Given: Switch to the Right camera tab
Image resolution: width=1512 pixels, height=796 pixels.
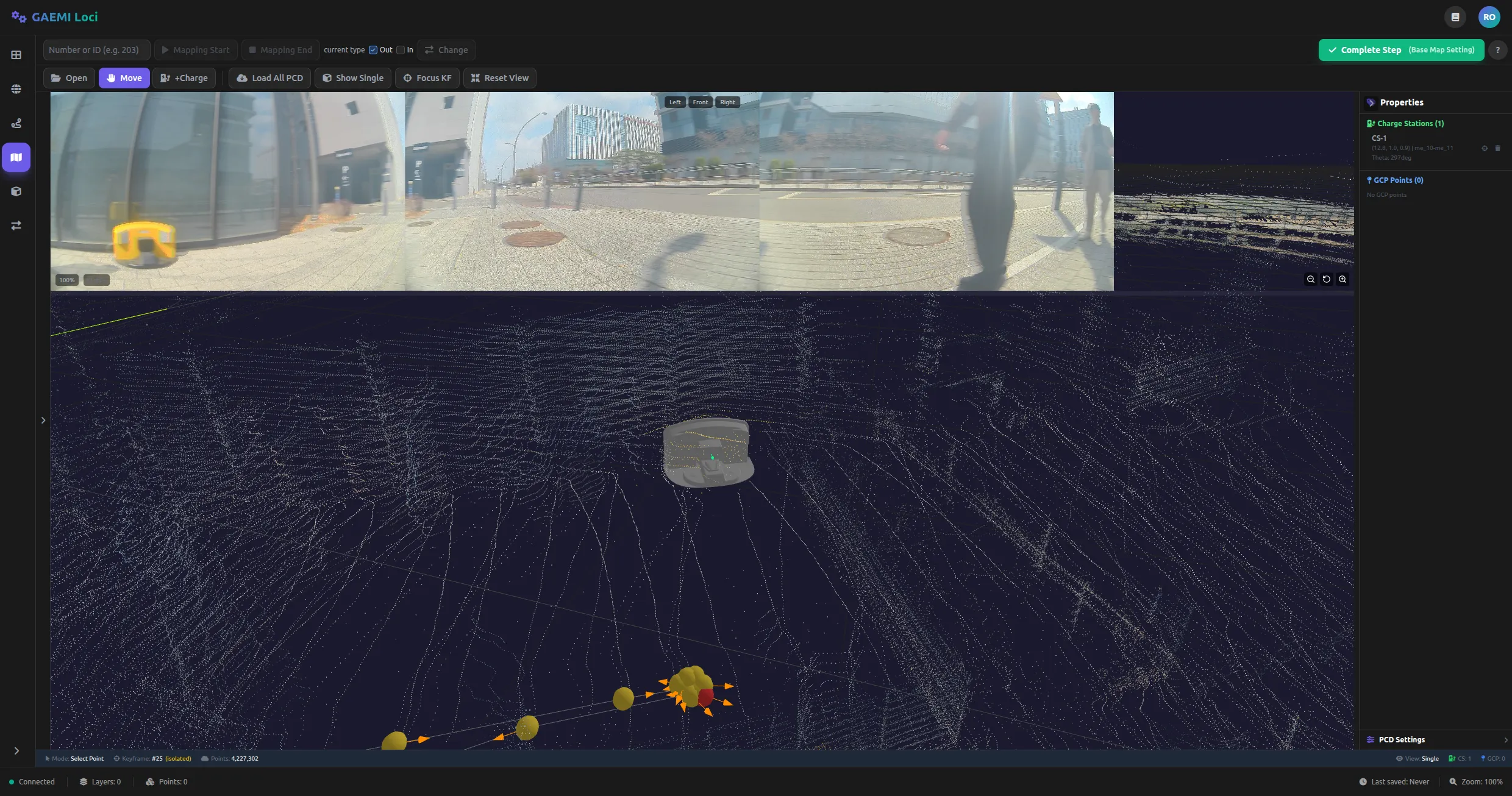Looking at the screenshot, I should click(x=727, y=102).
